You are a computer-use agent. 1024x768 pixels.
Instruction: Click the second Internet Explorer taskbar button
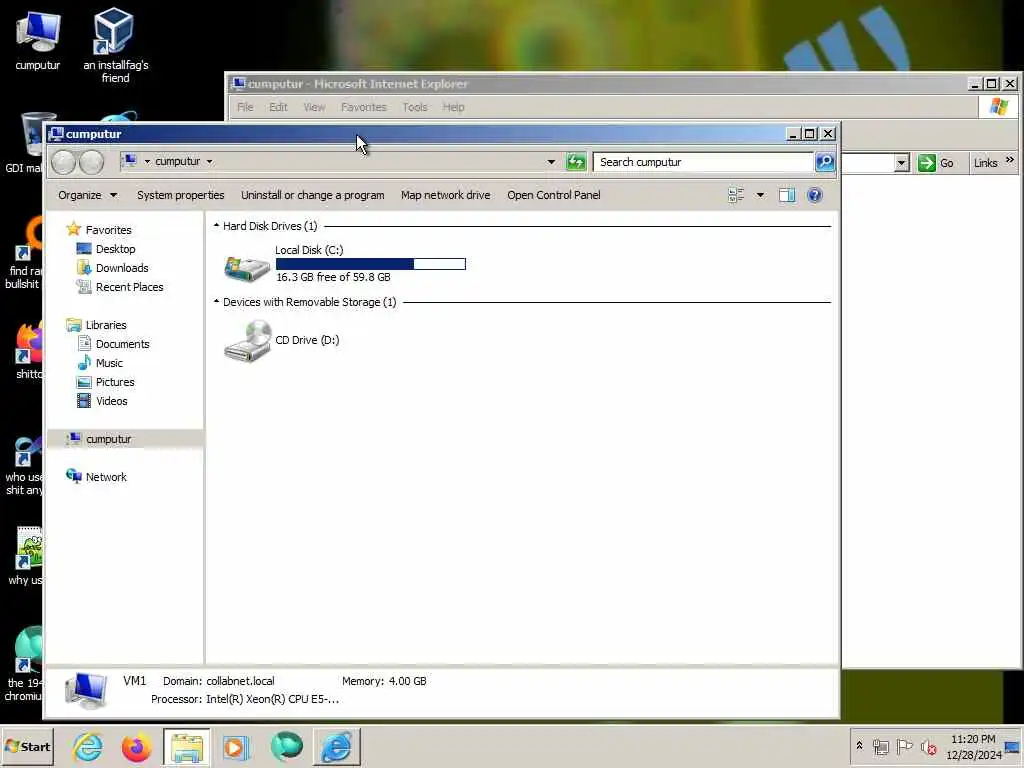point(337,747)
